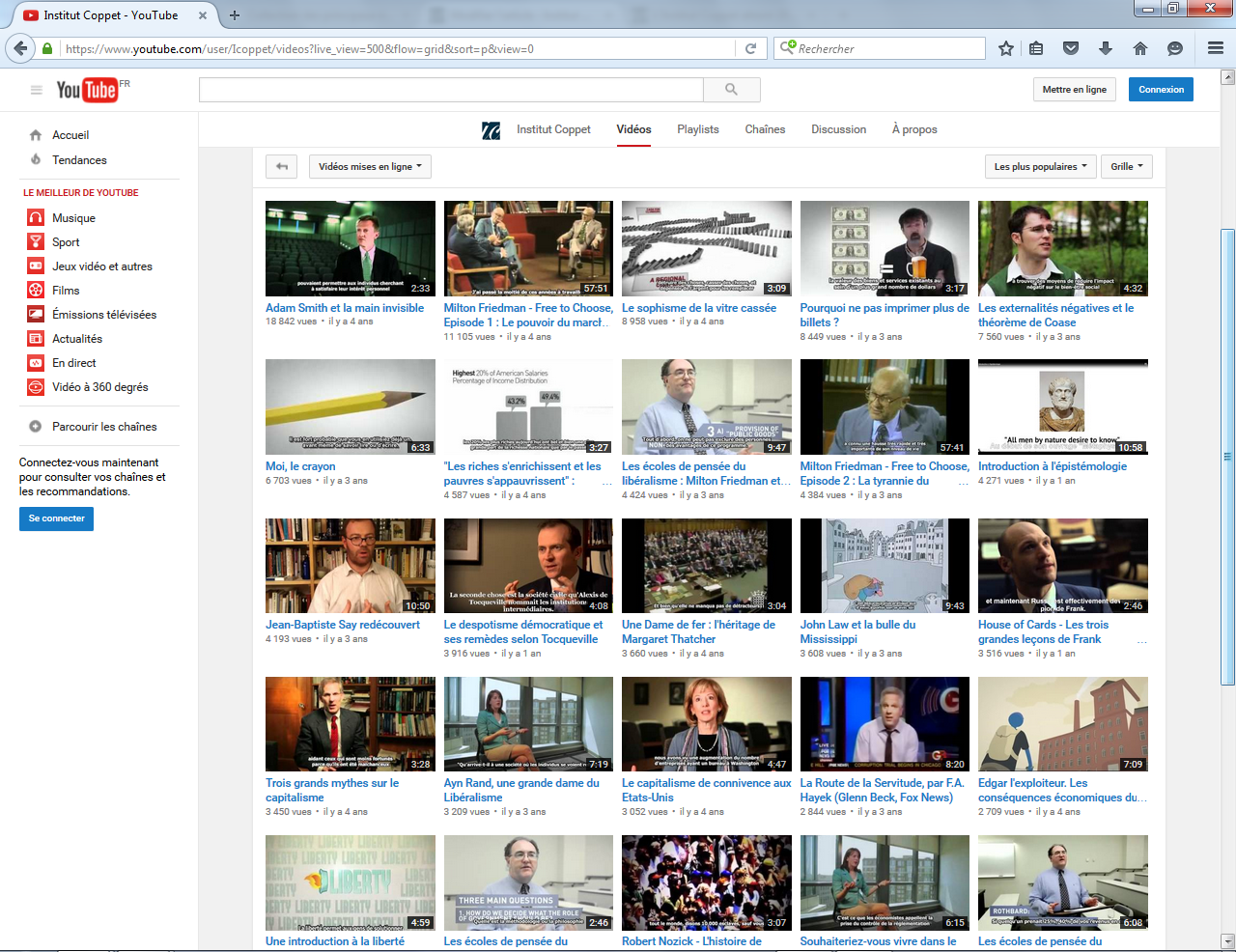The image size is (1236, 952).
Task: Open the Moi, le crayon video link
Action: point(300,466)
